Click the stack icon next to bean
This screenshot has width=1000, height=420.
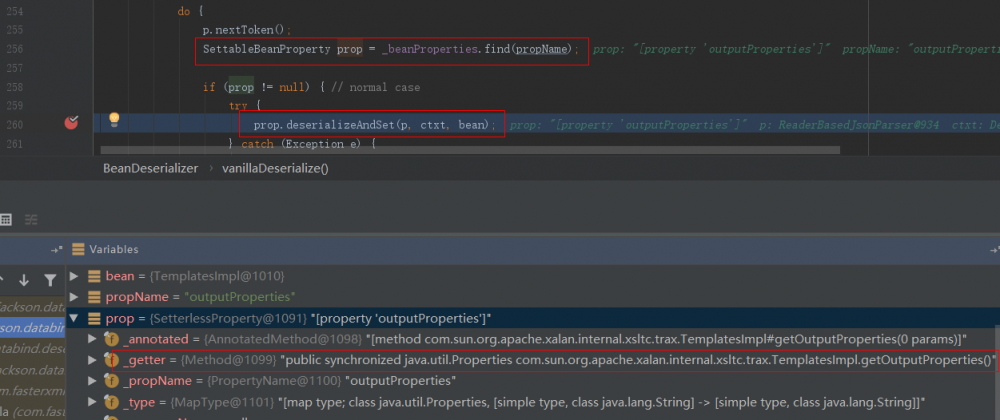coord(94,276)
